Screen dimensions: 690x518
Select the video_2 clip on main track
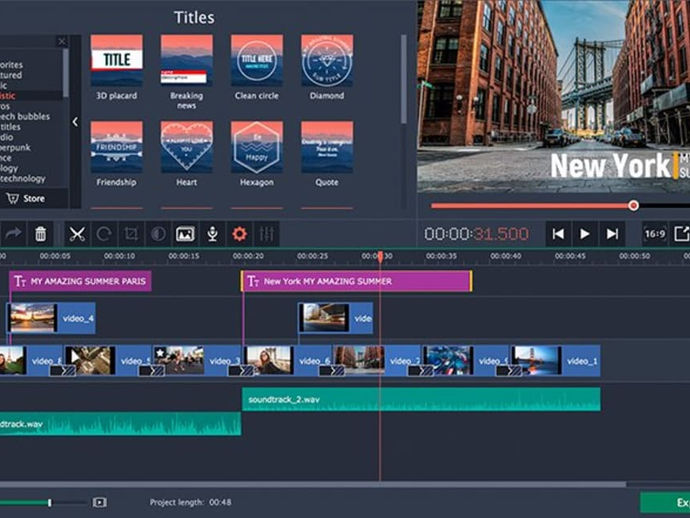pyautogui.click(x=377, y=360)
